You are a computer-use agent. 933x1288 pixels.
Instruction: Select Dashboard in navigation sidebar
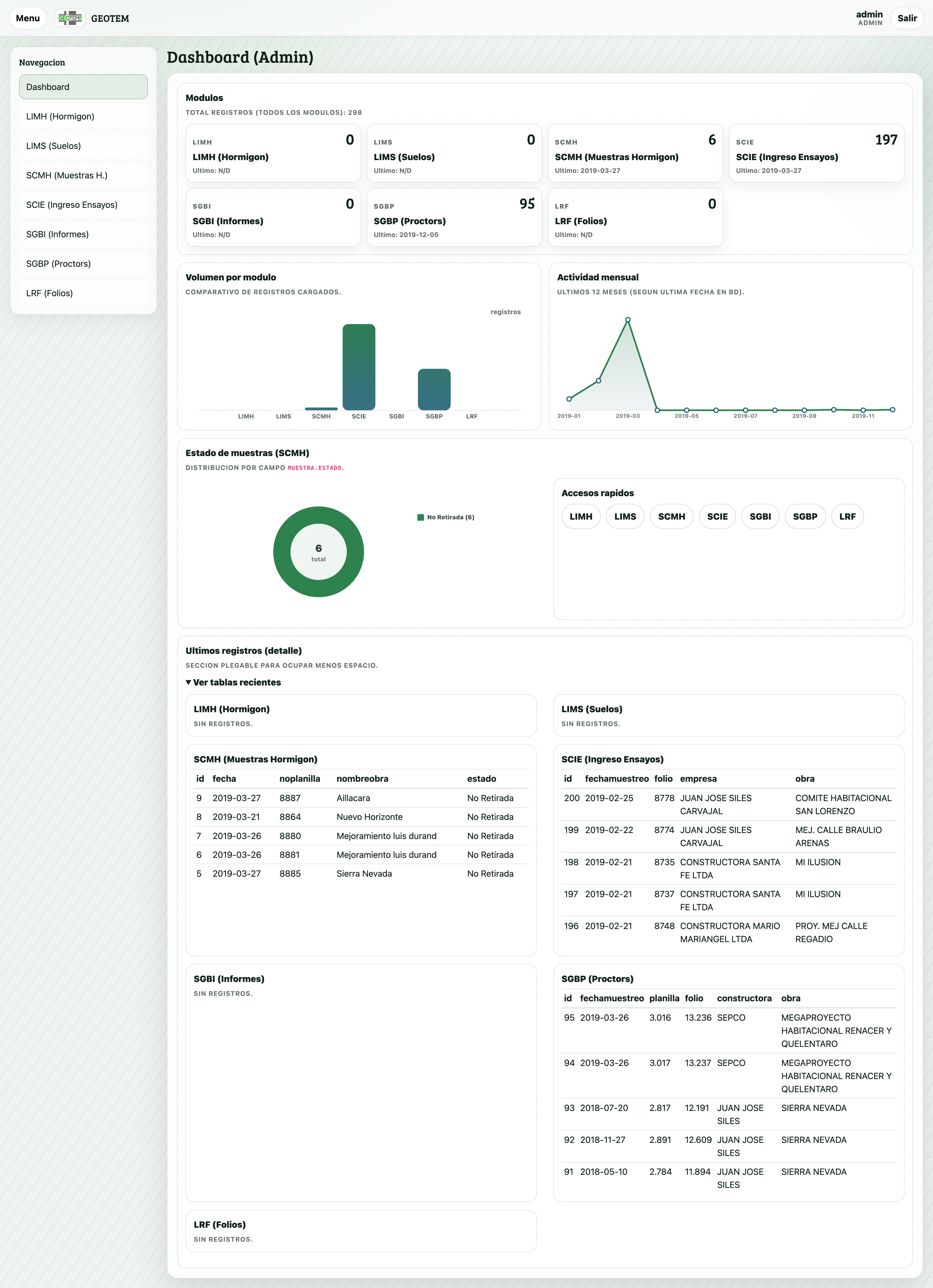83,87
